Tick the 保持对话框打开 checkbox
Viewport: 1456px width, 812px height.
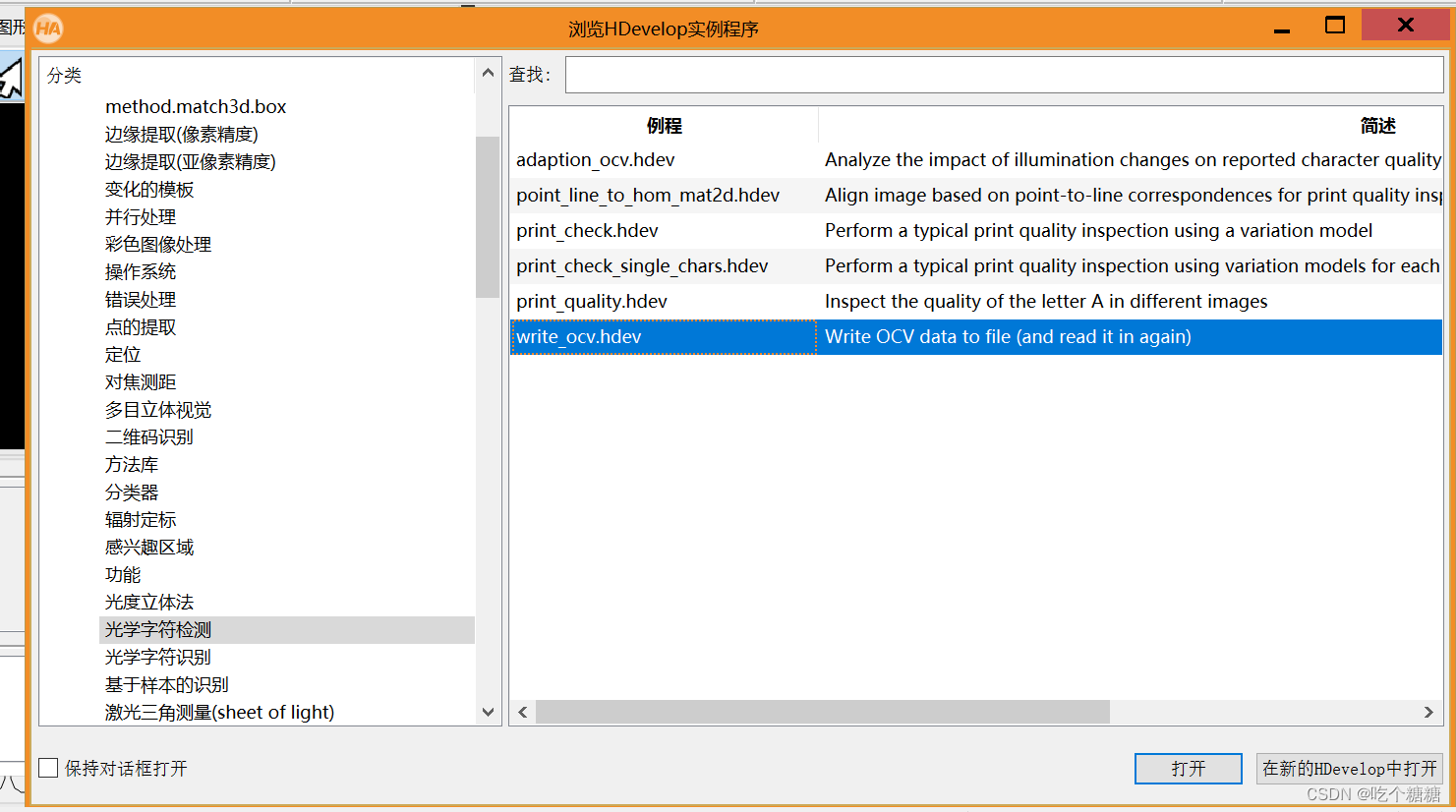click(x=48, y=768)
